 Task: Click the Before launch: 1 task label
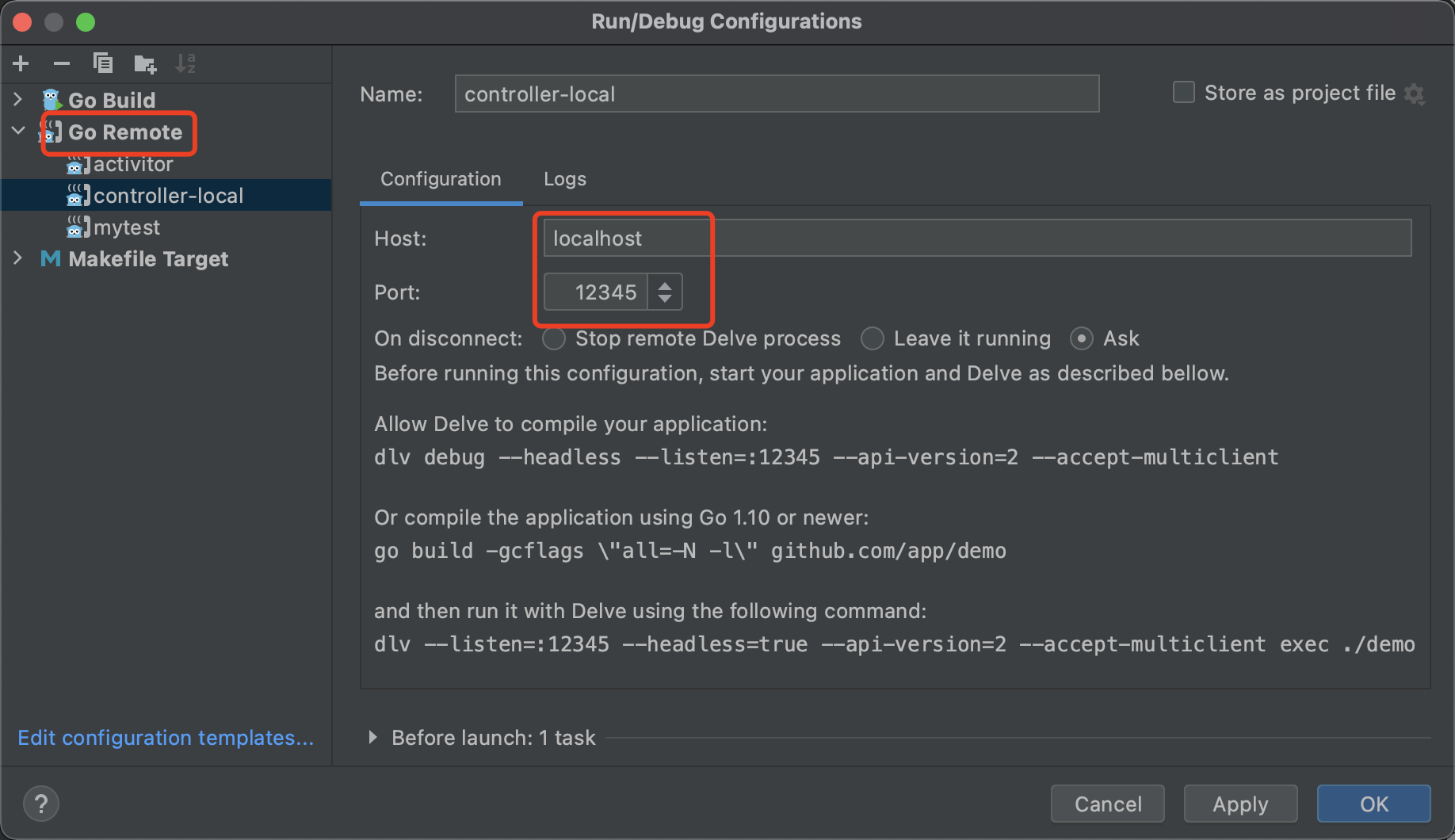tap(493, 738)
